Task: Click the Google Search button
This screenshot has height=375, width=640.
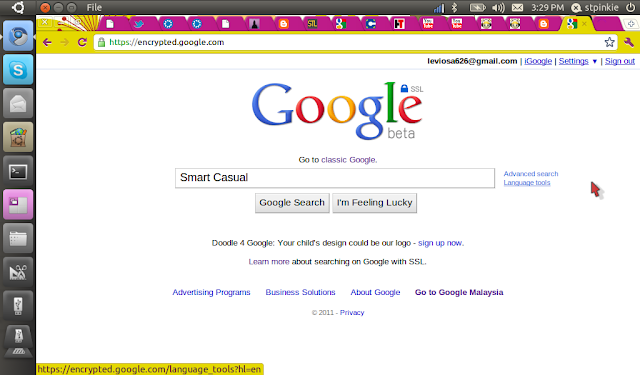Action: point(292,203)
